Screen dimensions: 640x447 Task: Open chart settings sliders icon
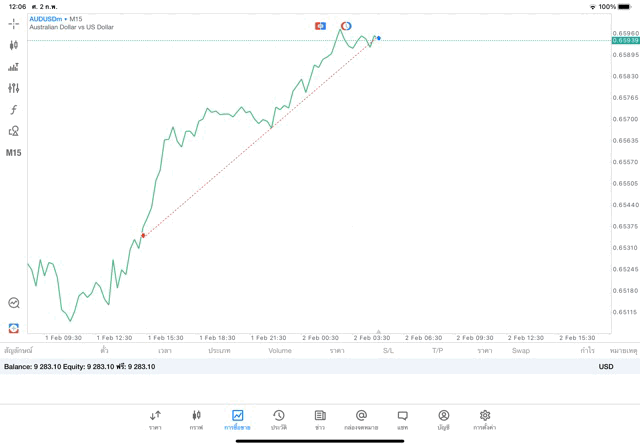(x=13, y=88)
